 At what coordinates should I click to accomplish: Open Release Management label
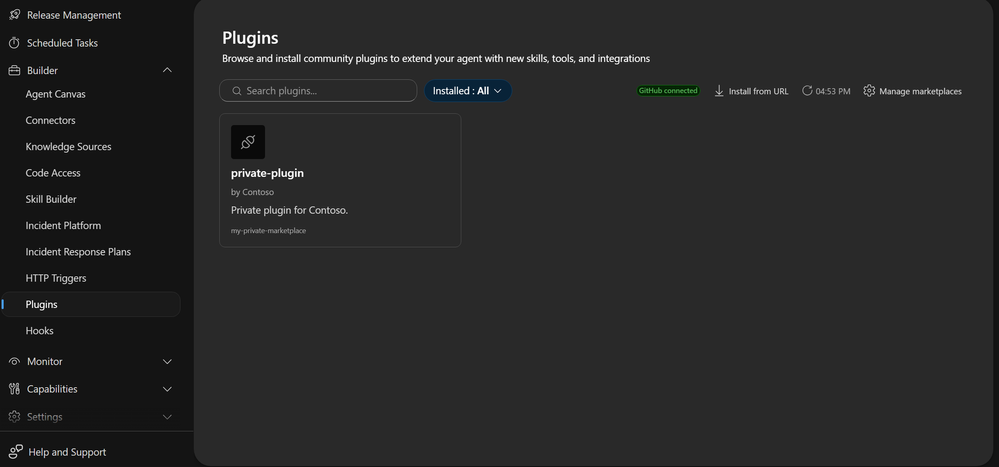click(74, 15)
